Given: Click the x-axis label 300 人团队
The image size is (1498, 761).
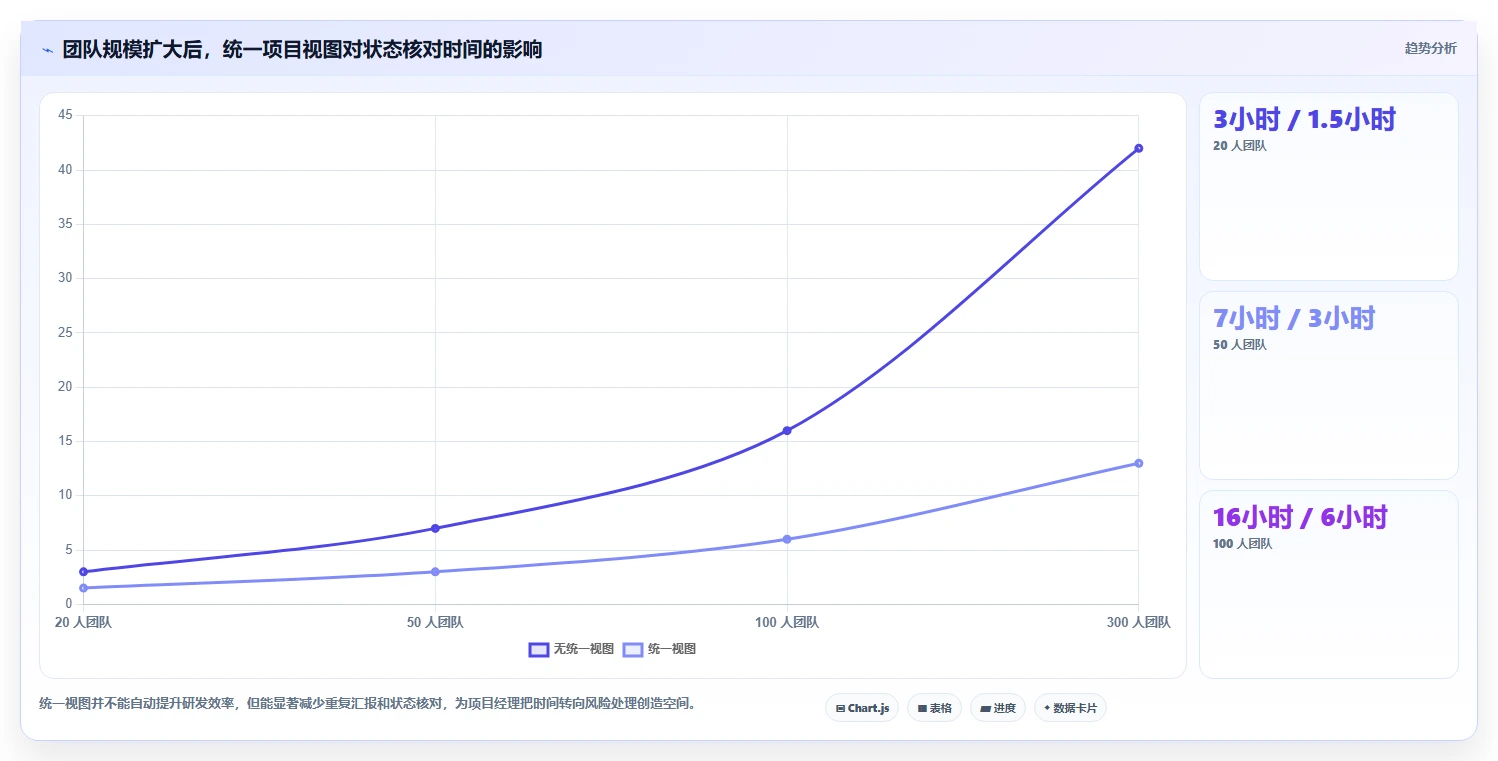Looking at the screenshot, I should coord(1138,623).
